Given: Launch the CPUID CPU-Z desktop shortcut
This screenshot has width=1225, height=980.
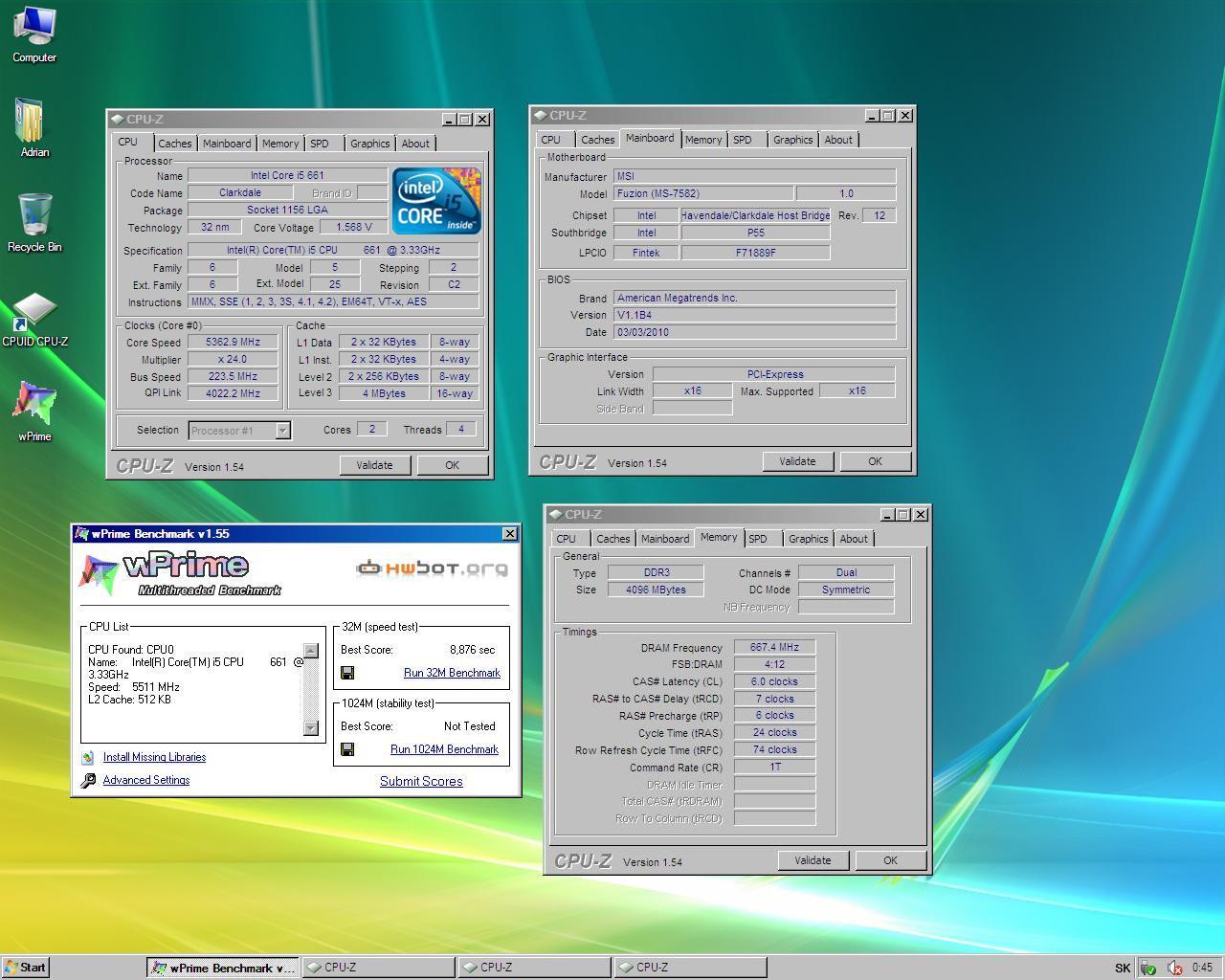Looking at the screenshot, I should [34, 320].
